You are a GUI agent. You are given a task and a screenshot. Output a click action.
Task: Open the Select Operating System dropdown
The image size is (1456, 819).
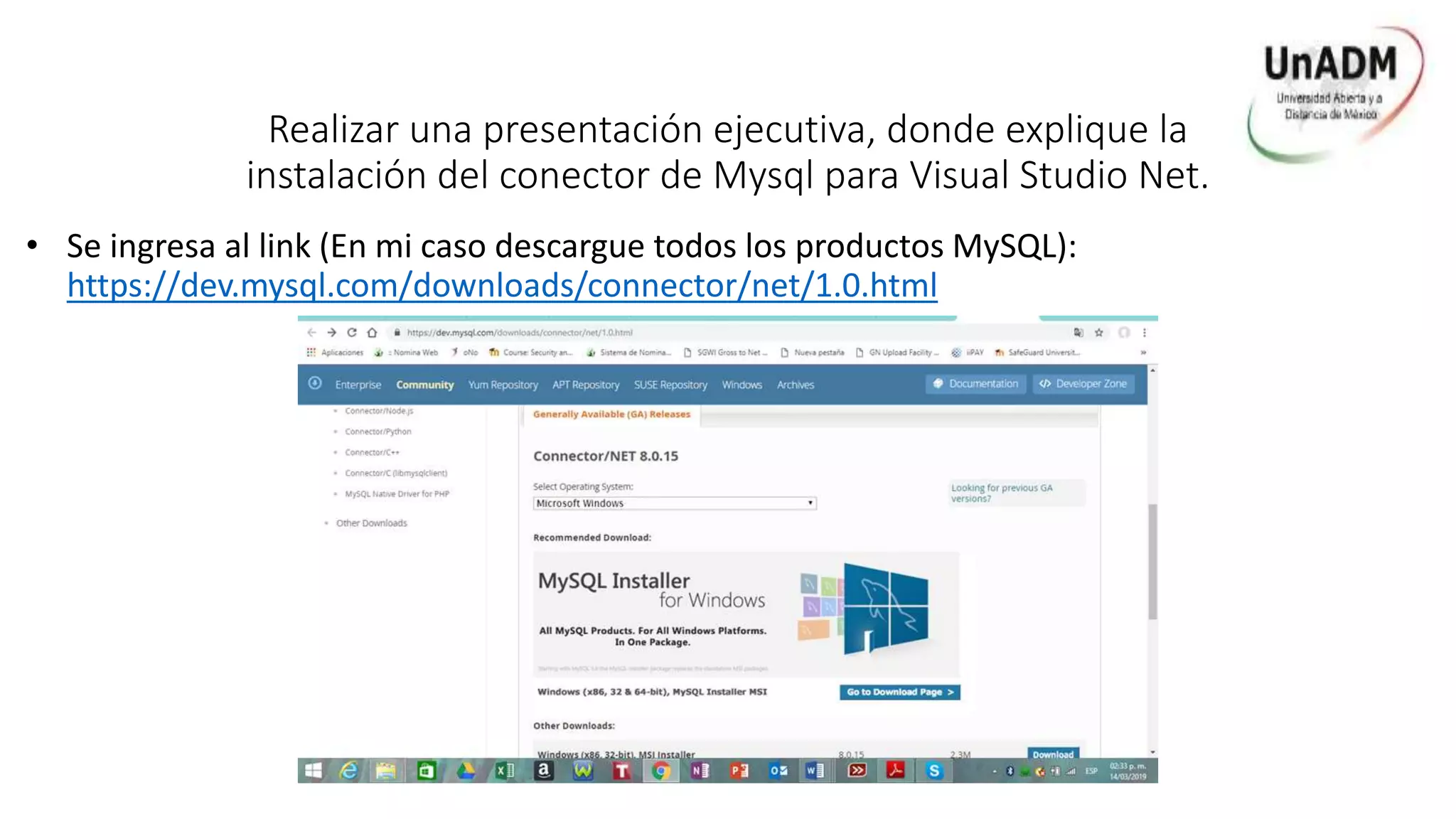click(x=675, y=503)
